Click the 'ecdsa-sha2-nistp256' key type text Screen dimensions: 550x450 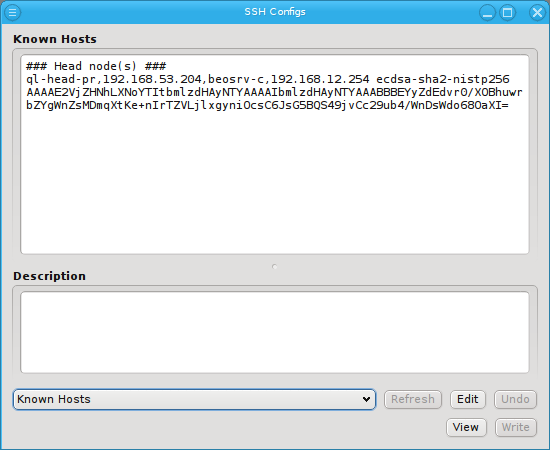point(443,79)
